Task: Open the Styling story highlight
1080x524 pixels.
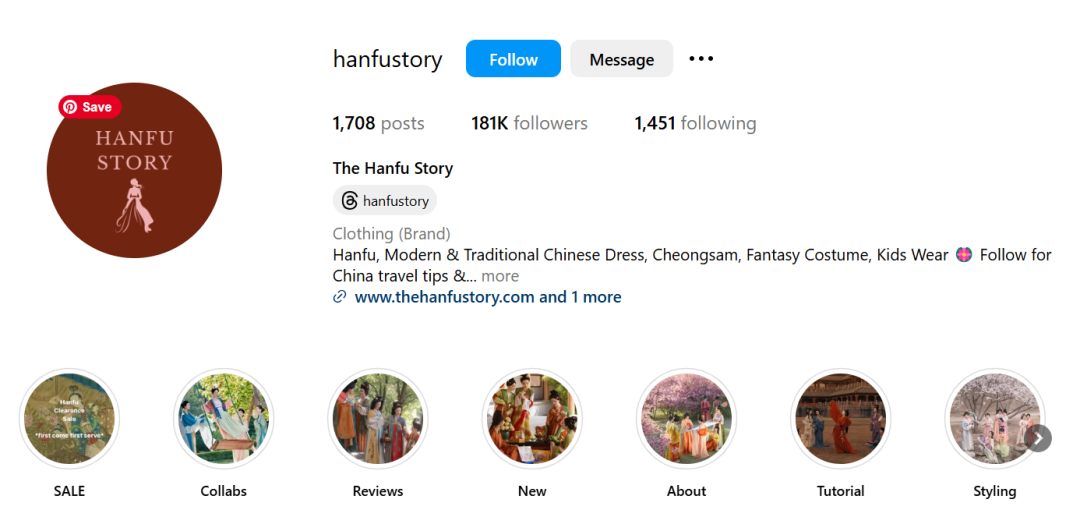Action: (x=995, y=419)
